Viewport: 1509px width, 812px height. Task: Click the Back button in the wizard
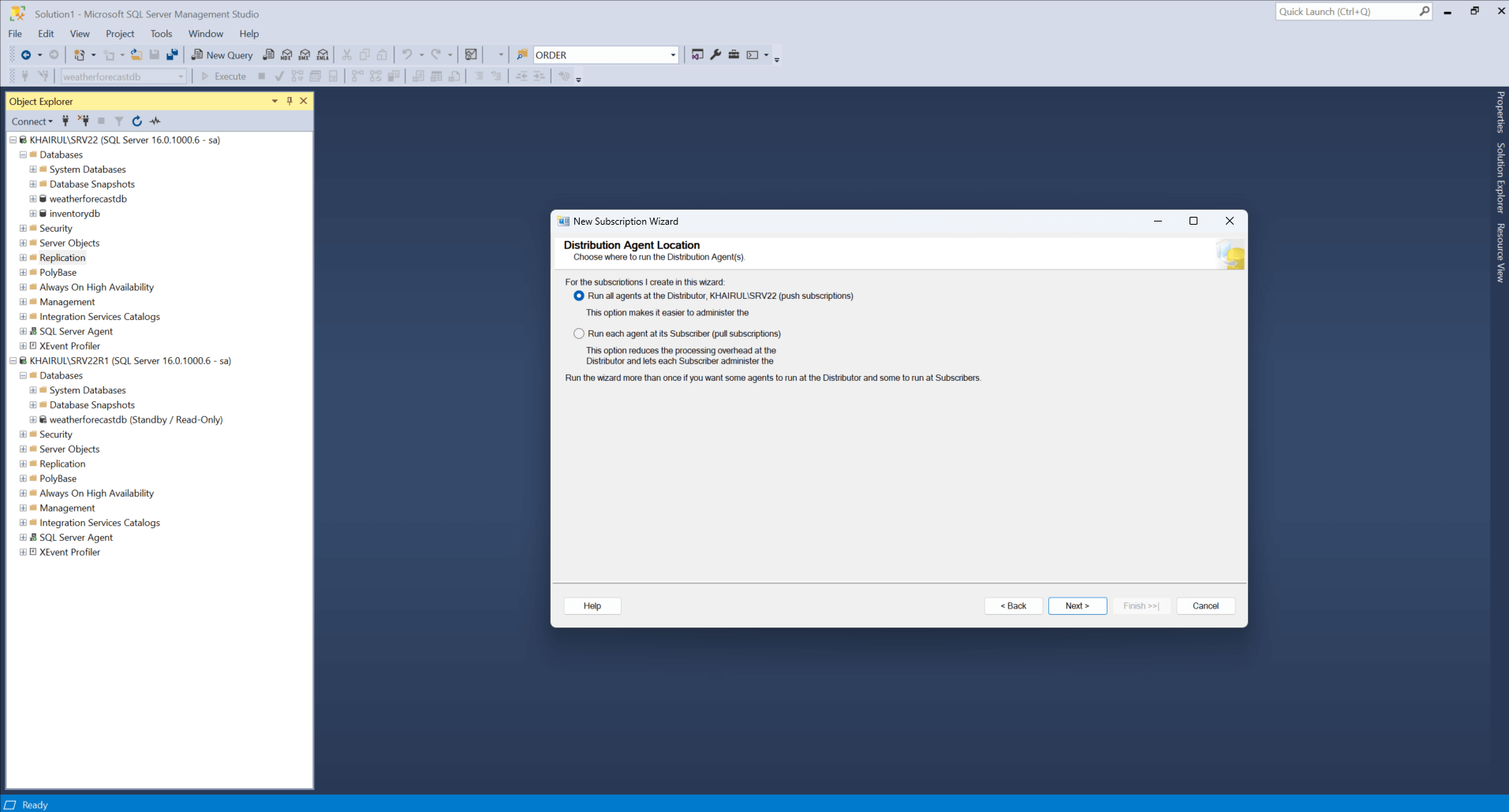pos(1013,606)
